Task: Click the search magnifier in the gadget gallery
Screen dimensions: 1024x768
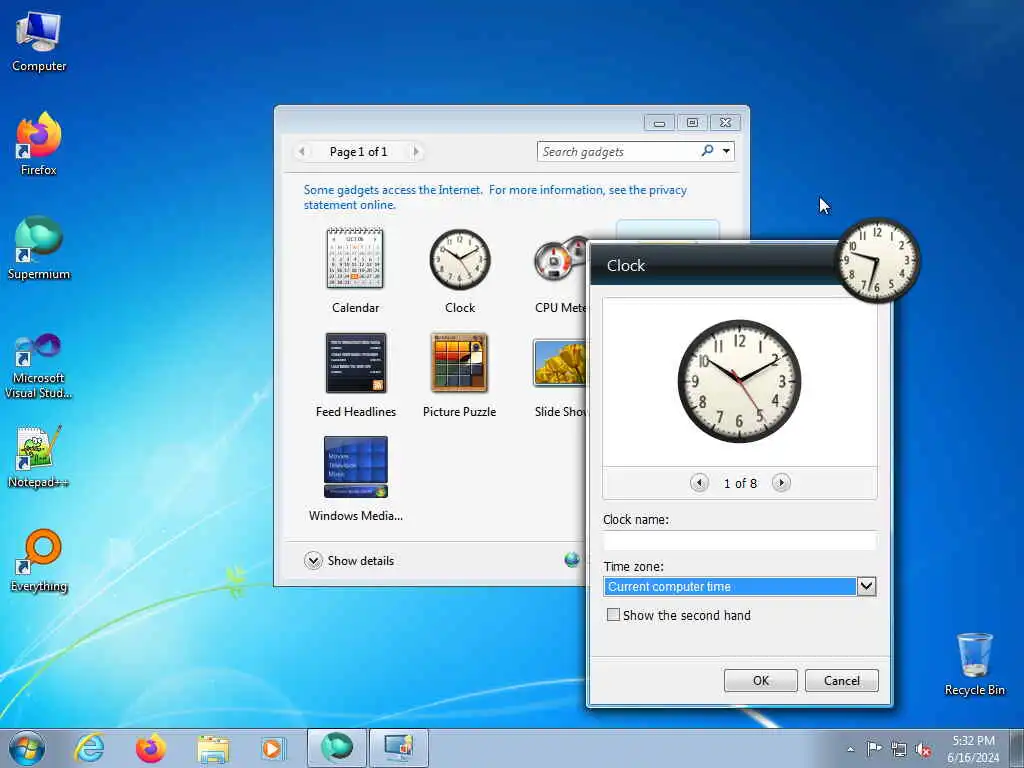Action: pyautogui.click(x=707, y=151)
